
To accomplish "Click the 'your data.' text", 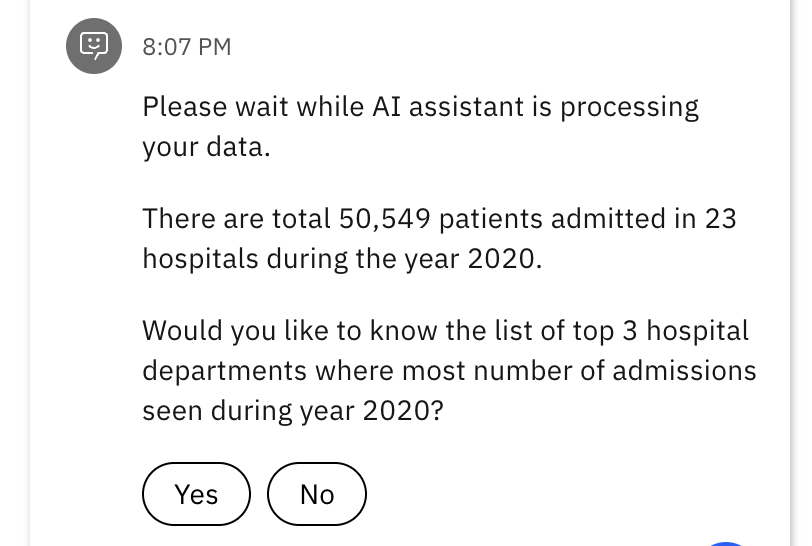I will [206, 147].
